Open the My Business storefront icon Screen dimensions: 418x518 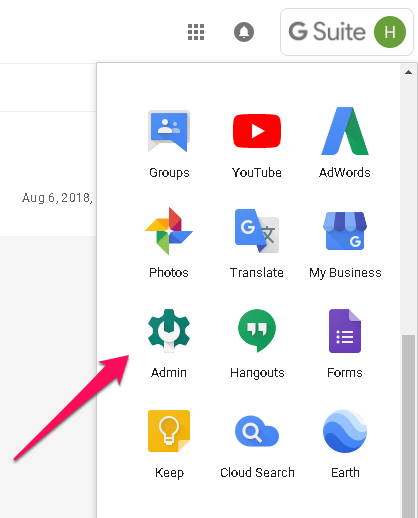(x=345, y=231)
